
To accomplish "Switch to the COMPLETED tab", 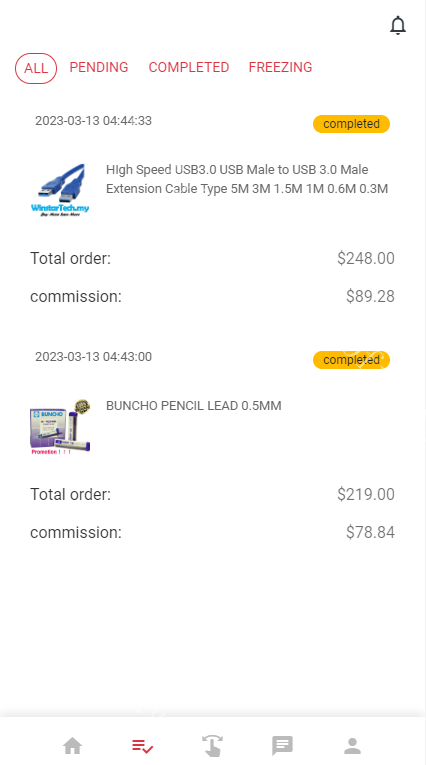I will point(189,67).
